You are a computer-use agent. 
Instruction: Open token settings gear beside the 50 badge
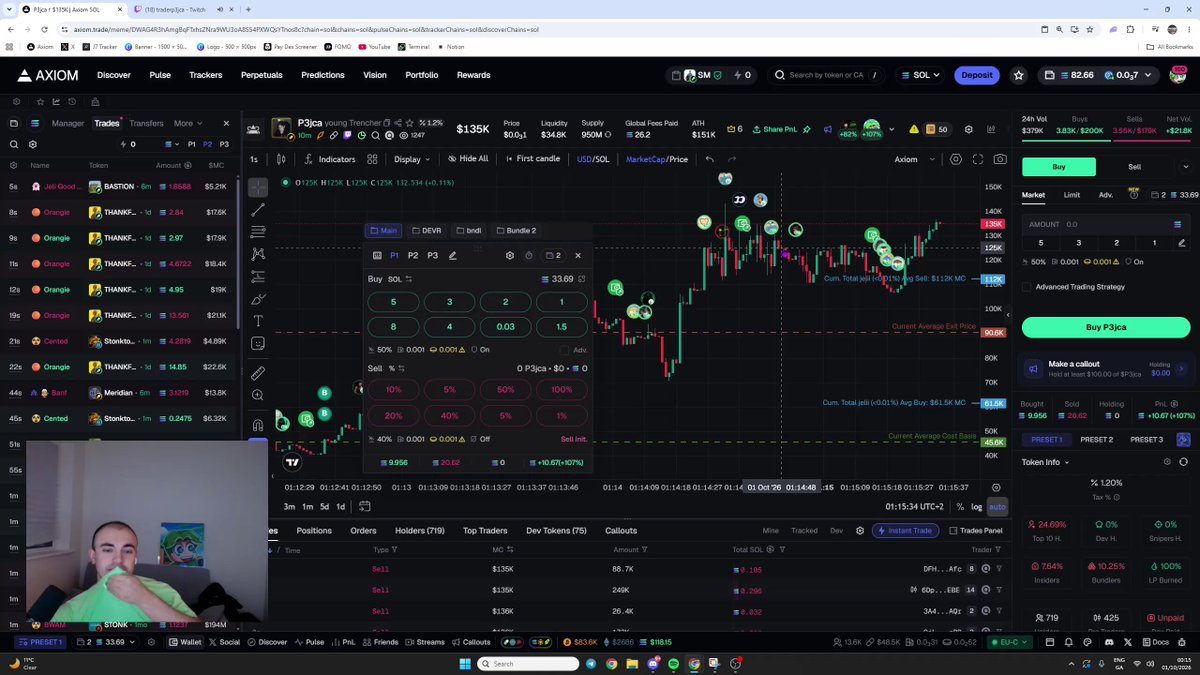coord(968,129)
